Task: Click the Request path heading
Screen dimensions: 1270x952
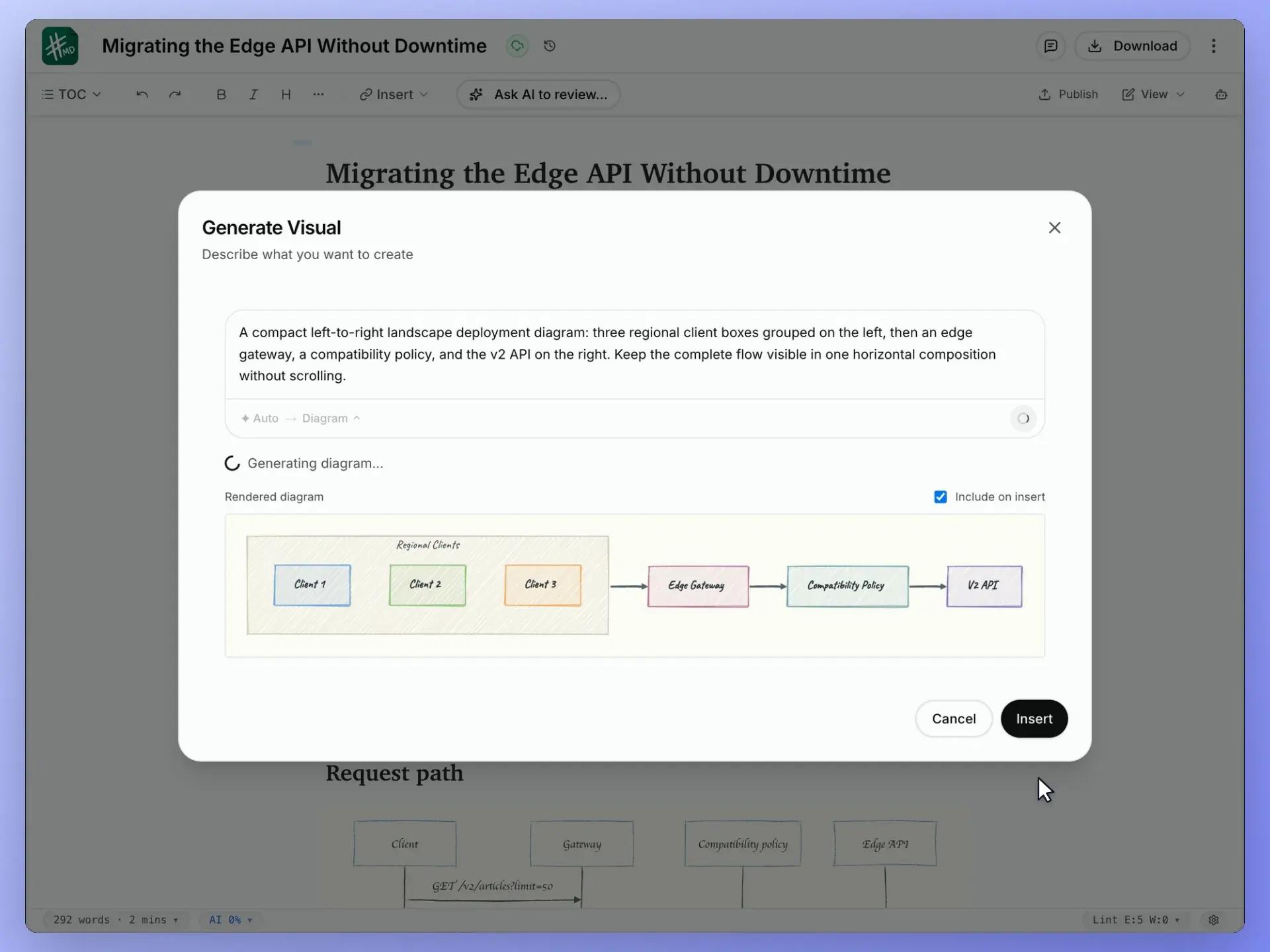Action: 394,773
